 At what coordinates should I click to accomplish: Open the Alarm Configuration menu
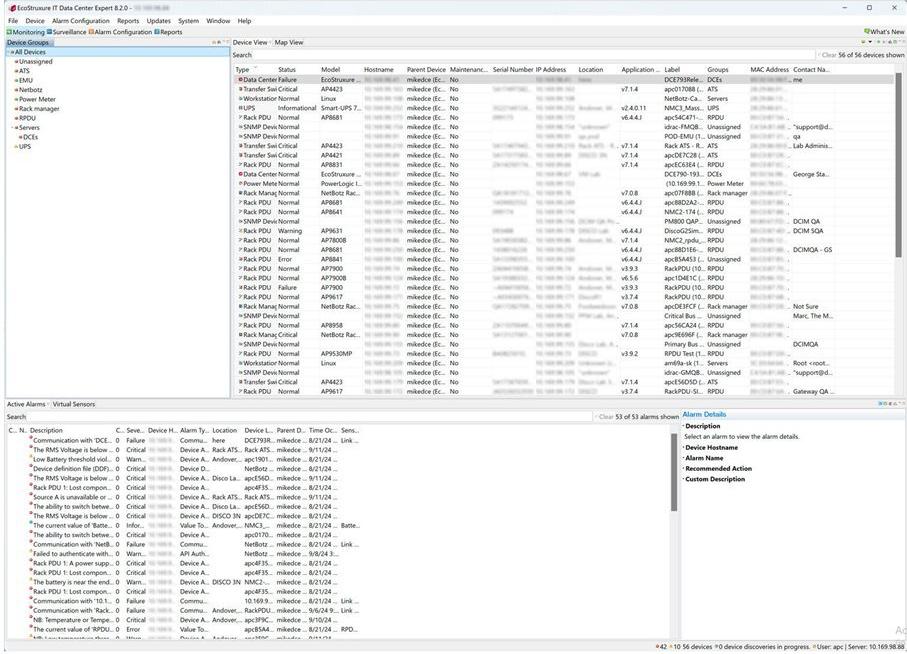80,20
